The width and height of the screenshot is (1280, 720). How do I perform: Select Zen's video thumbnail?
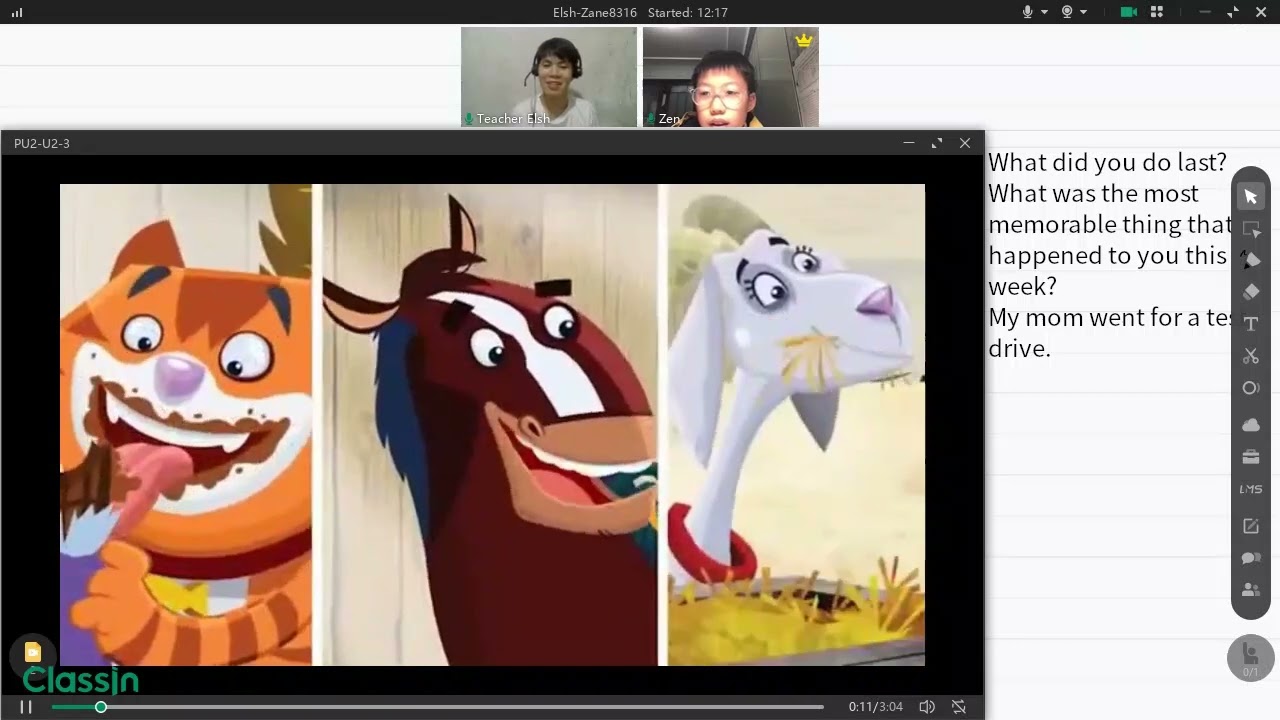point(731,77)
